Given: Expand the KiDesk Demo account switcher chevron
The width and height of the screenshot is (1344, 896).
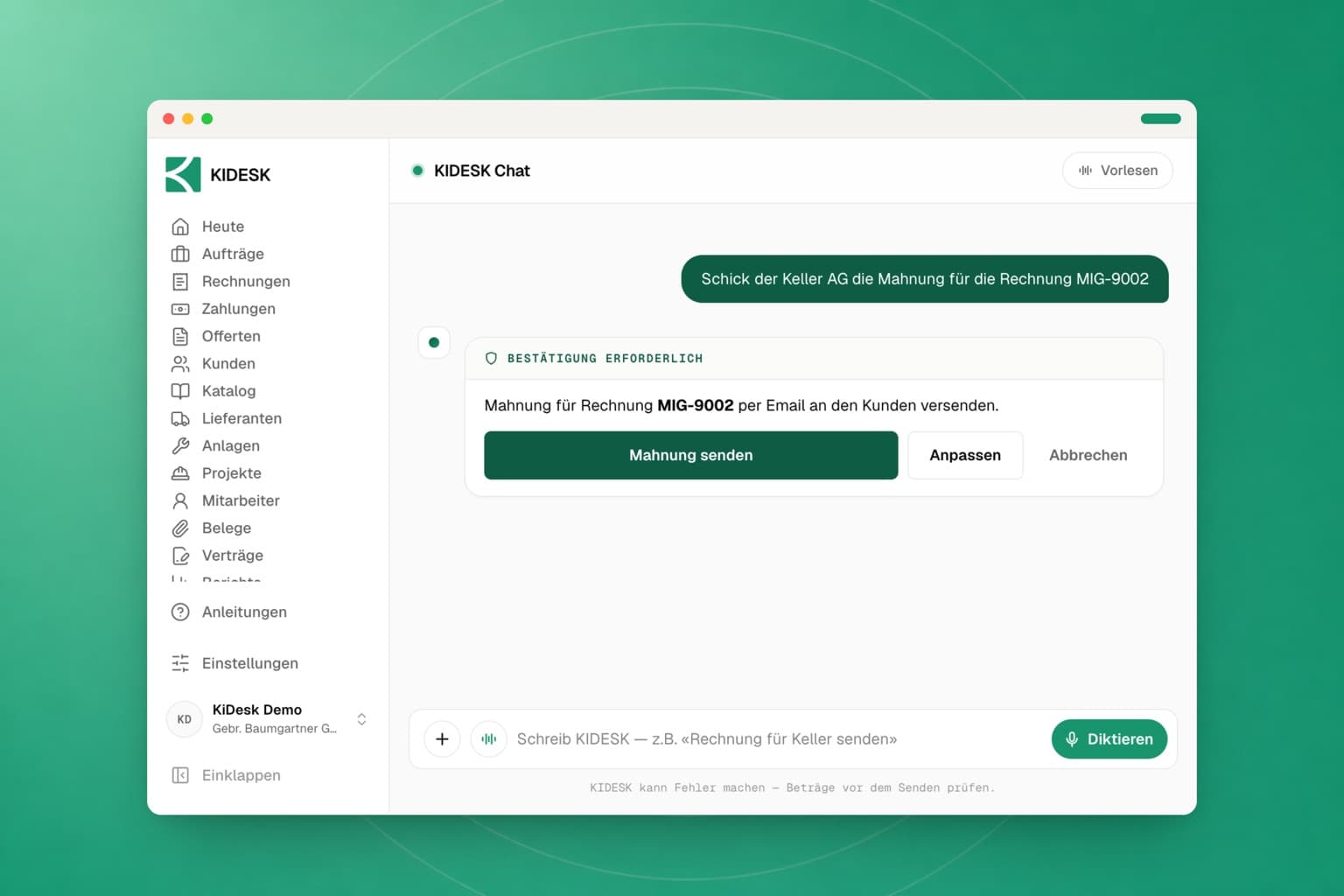Looking at the screenshot, I should coord(361,719).
